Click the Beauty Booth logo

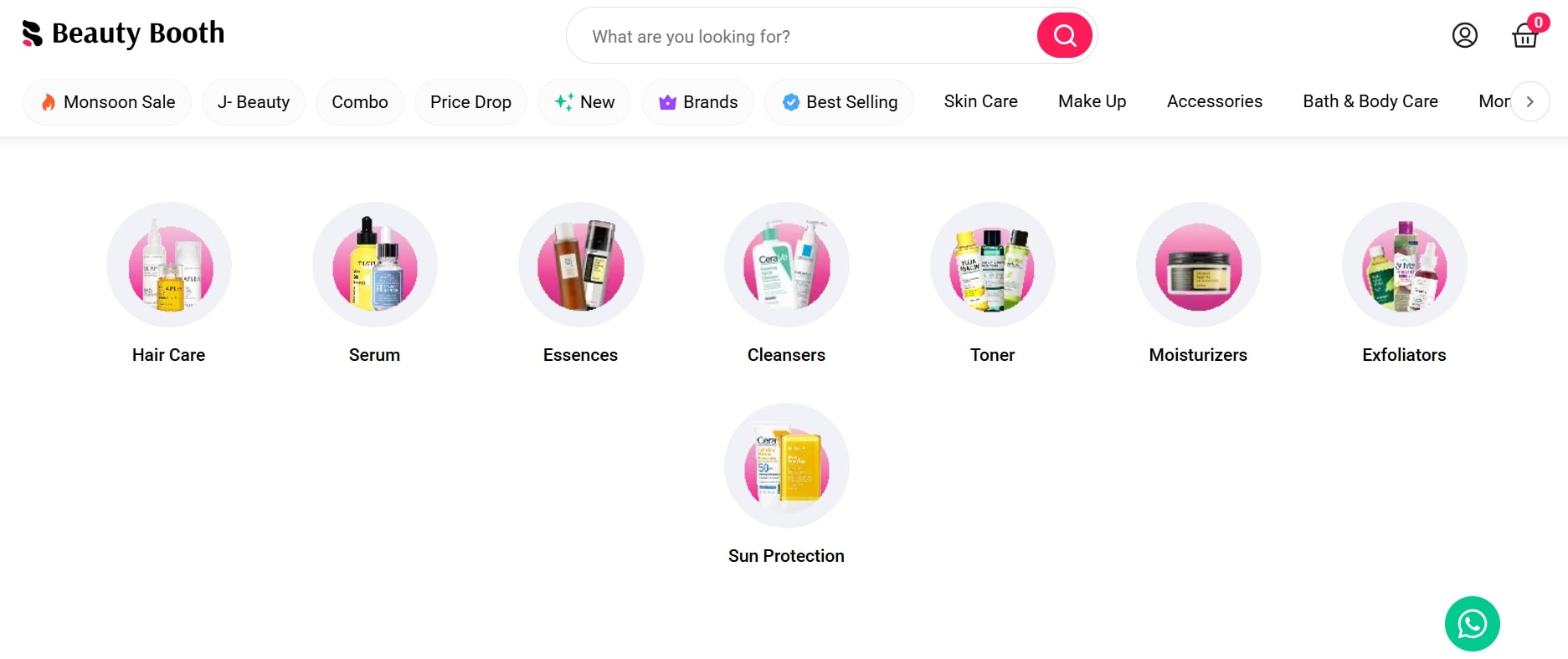tap(123, 33)
